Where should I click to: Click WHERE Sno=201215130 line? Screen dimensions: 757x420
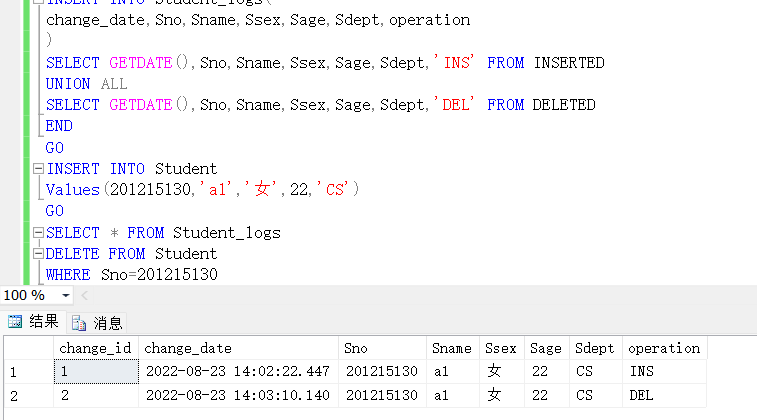[x=132, y=275]
